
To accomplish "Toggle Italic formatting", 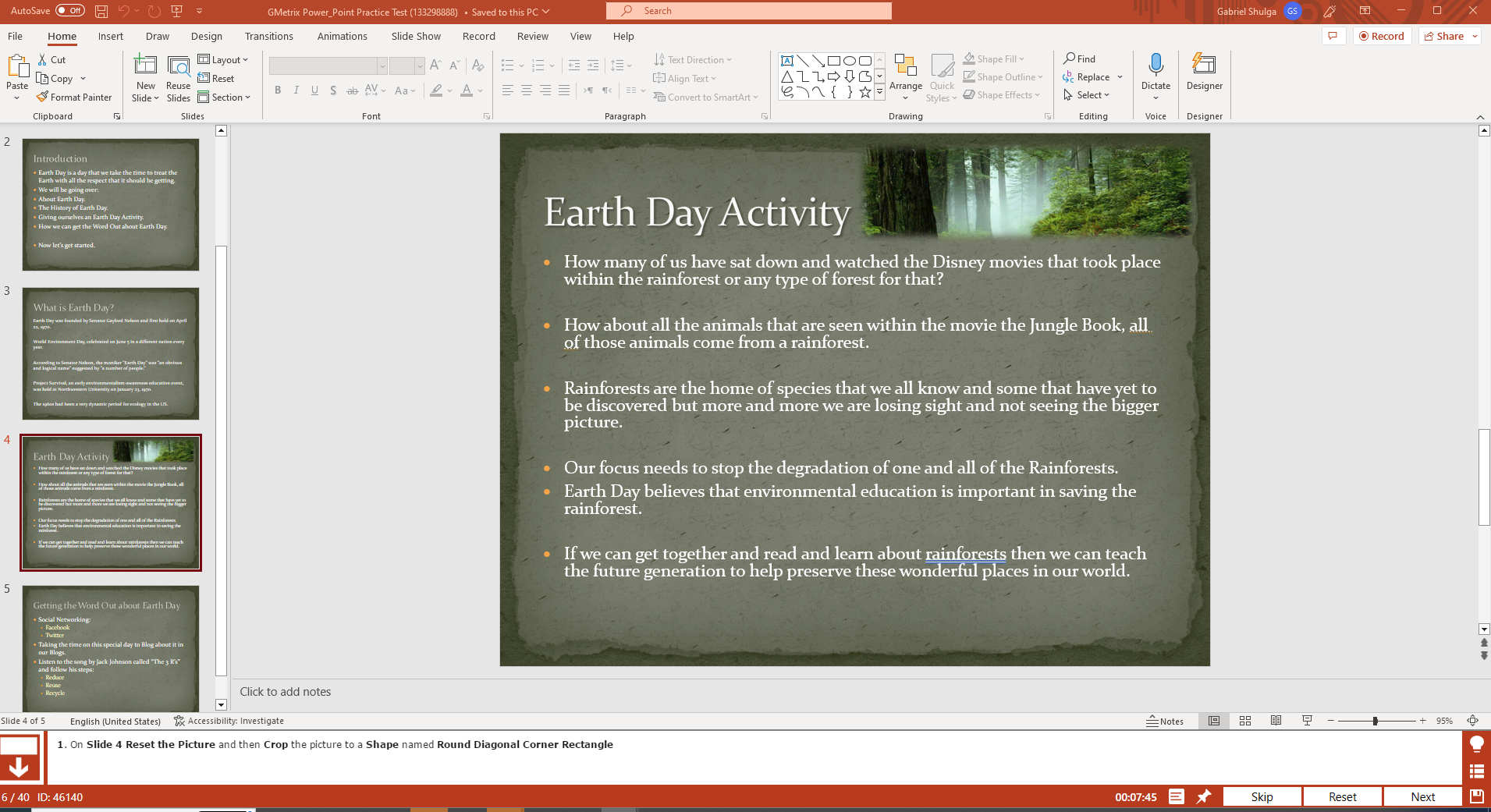I will tap(296, 90).
